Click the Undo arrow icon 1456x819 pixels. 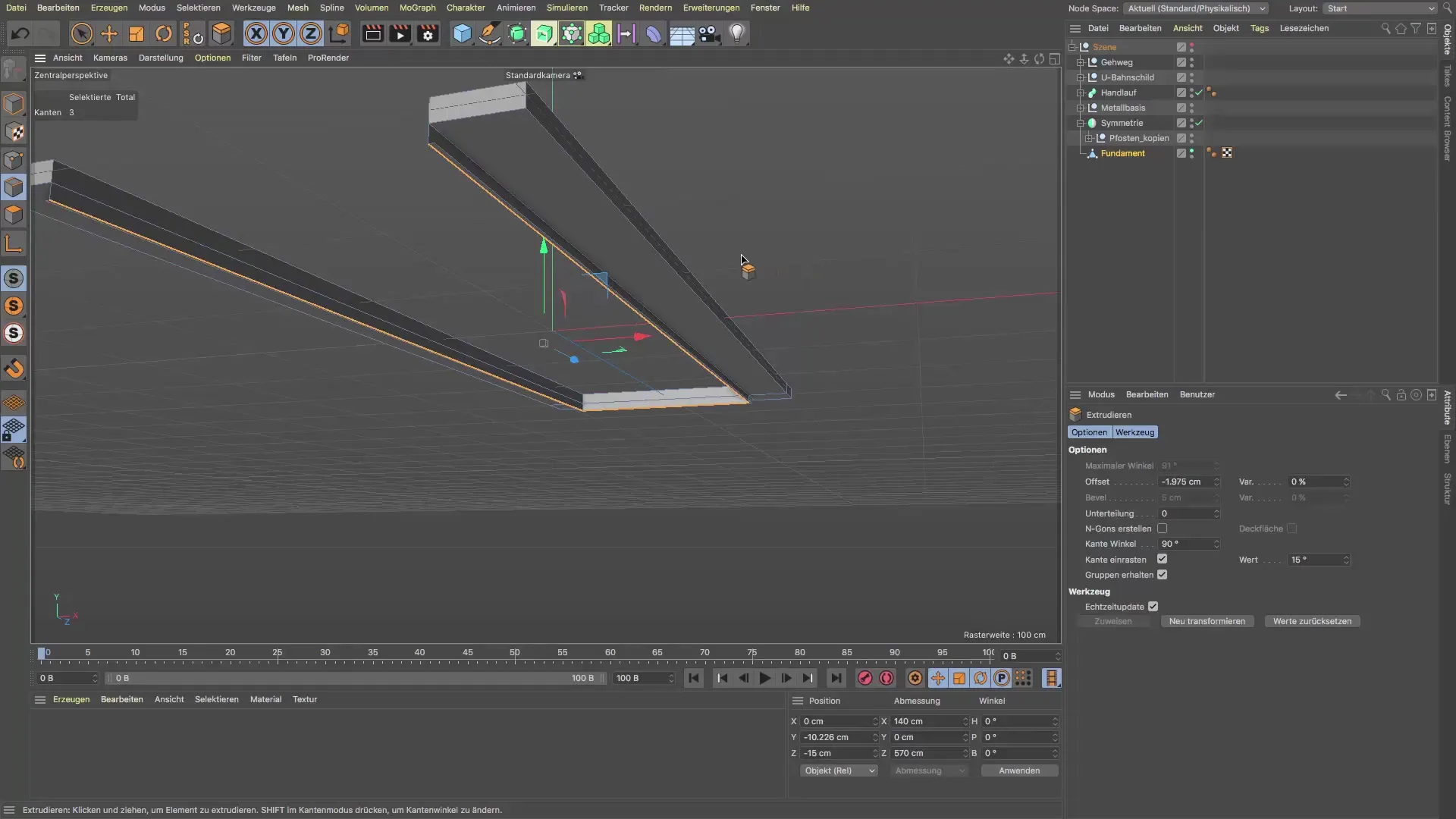pos(20,33)
